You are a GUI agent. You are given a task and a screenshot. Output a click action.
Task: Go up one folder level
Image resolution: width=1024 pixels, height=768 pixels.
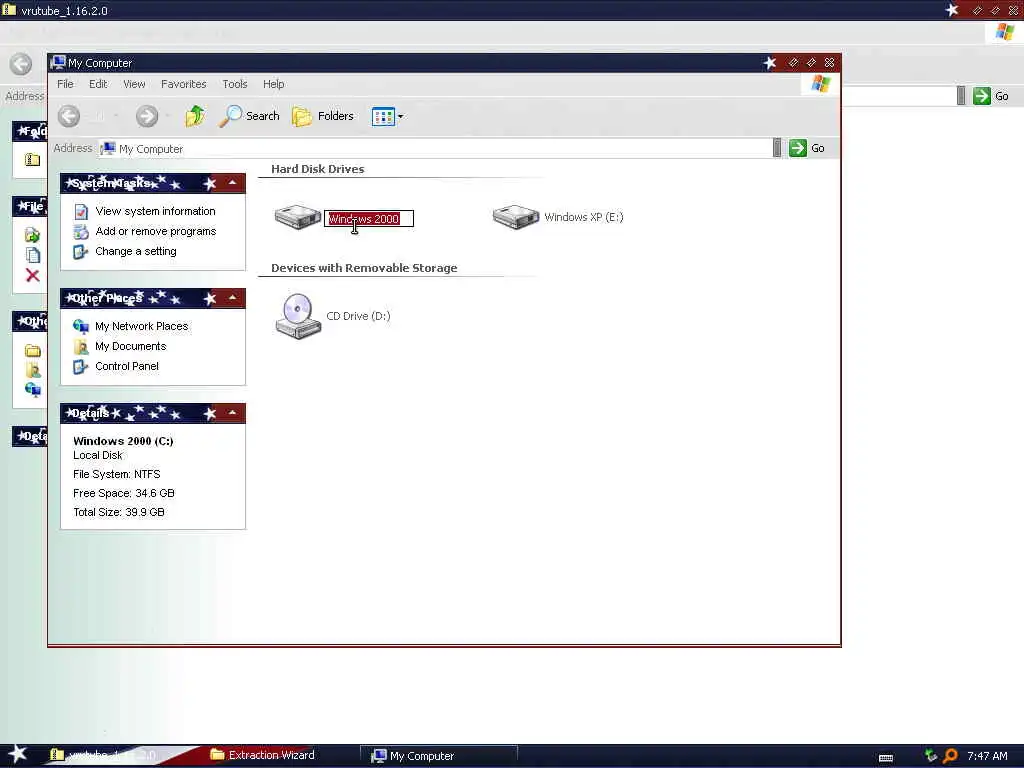(195, 116)
